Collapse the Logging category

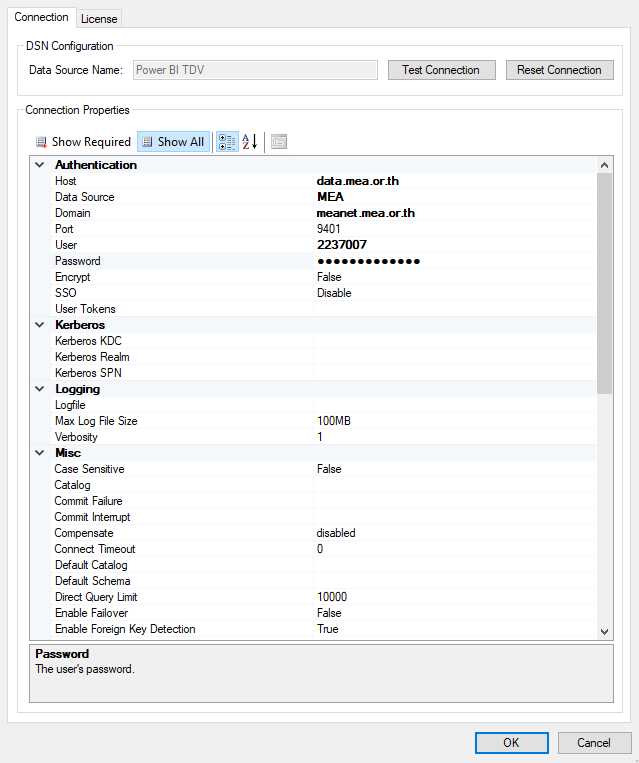click(40, 389)
